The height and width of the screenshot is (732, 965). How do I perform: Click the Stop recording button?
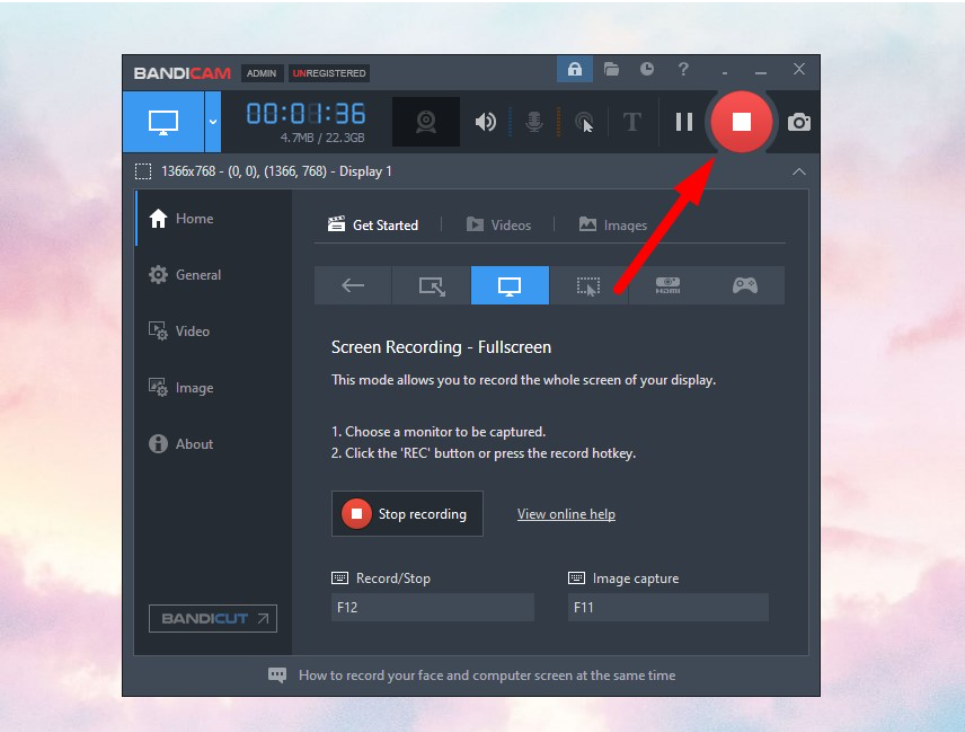[x=407, y=514]
